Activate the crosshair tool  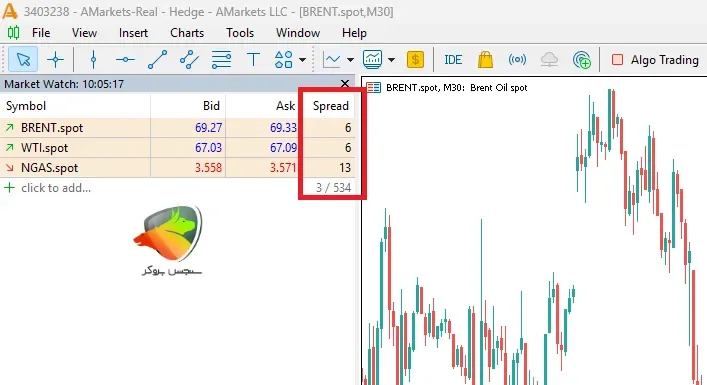(x=55, y=60)
